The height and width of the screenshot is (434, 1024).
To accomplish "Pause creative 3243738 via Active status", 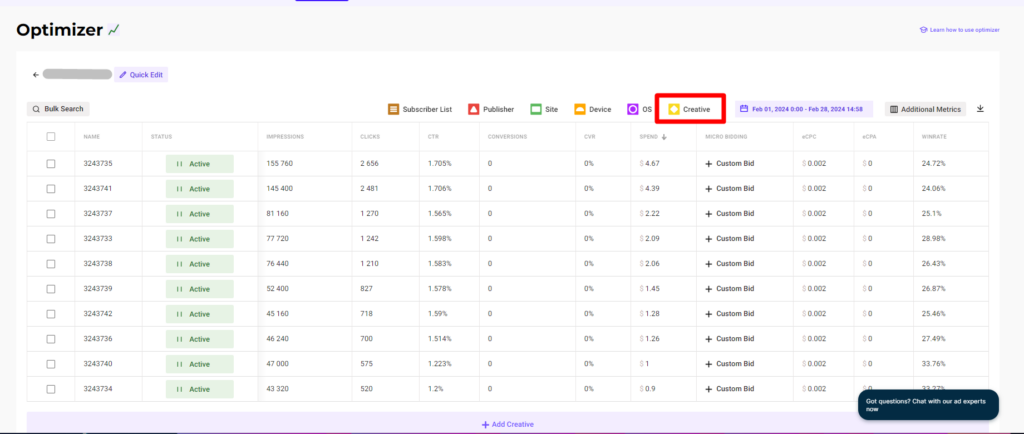I will click(x=199, y=264).
